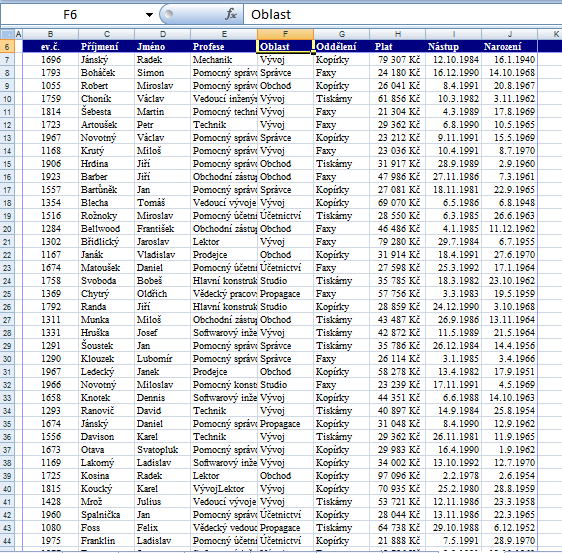Click cell with surname 'Břidlický'
The image size is (562, 553).
[106, 242]
